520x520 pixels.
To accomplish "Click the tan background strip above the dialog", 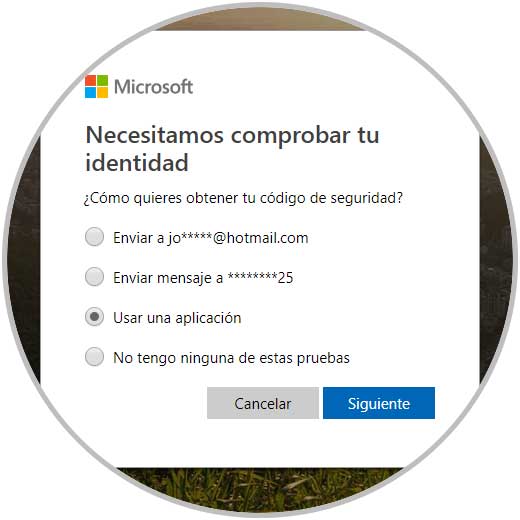I will [x=260, y=21].
